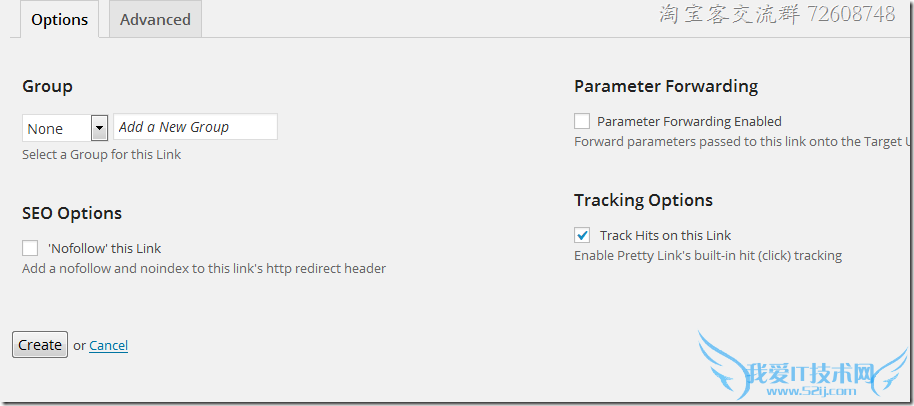The image size is (914, 406).
Task: Uncheck the Track Hits on this Link checkbox
Action: pyautogui.click(x=582, y=235)
